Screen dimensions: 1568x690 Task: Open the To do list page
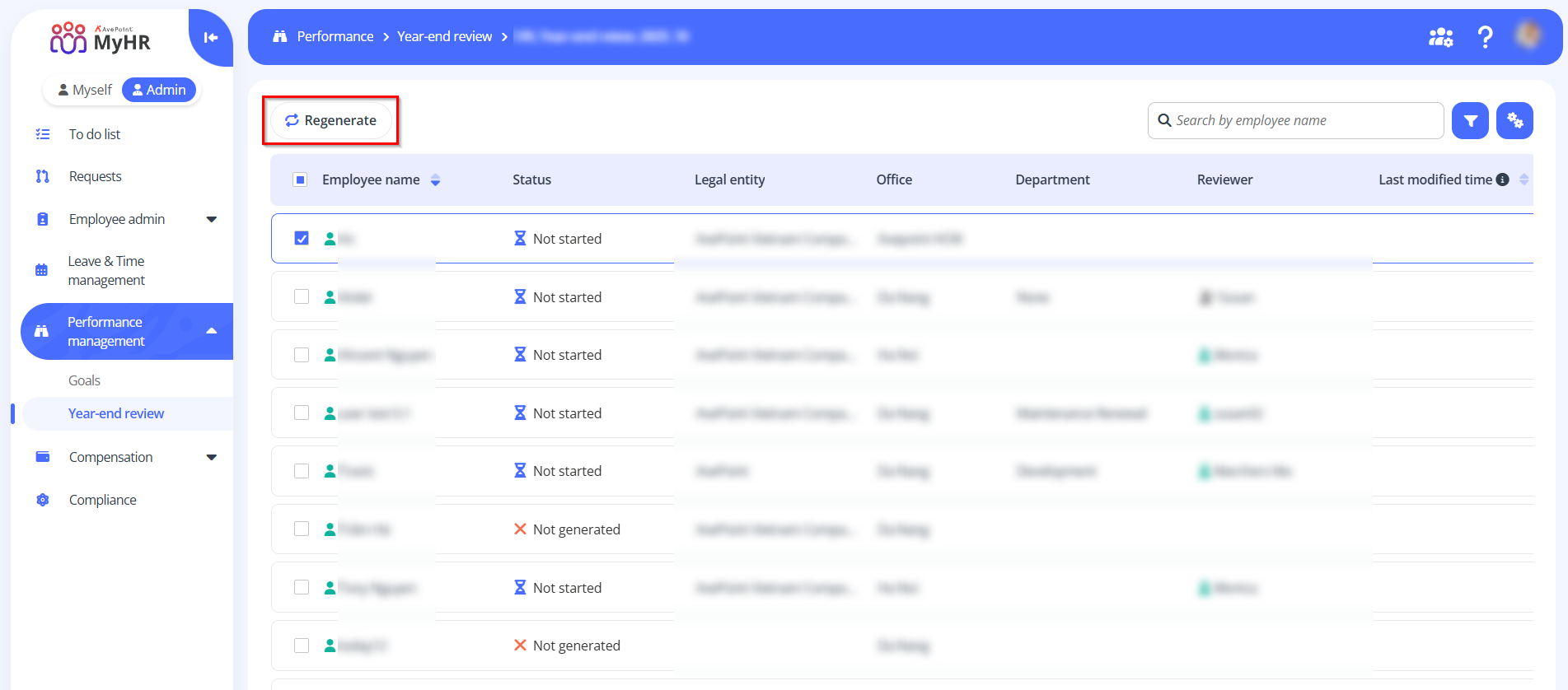94,134
